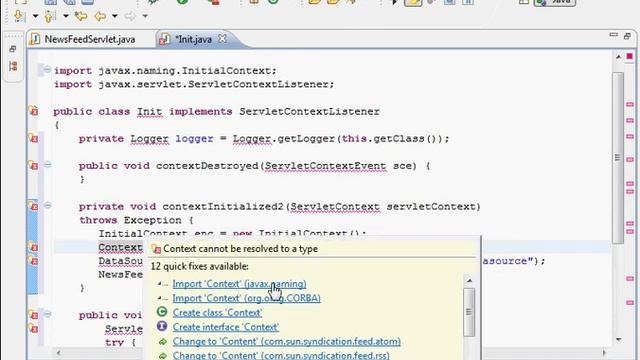Collapse the fold beside 'public voi' line
Viewport: 640px width, 360px height.
(x=47, y=314)
